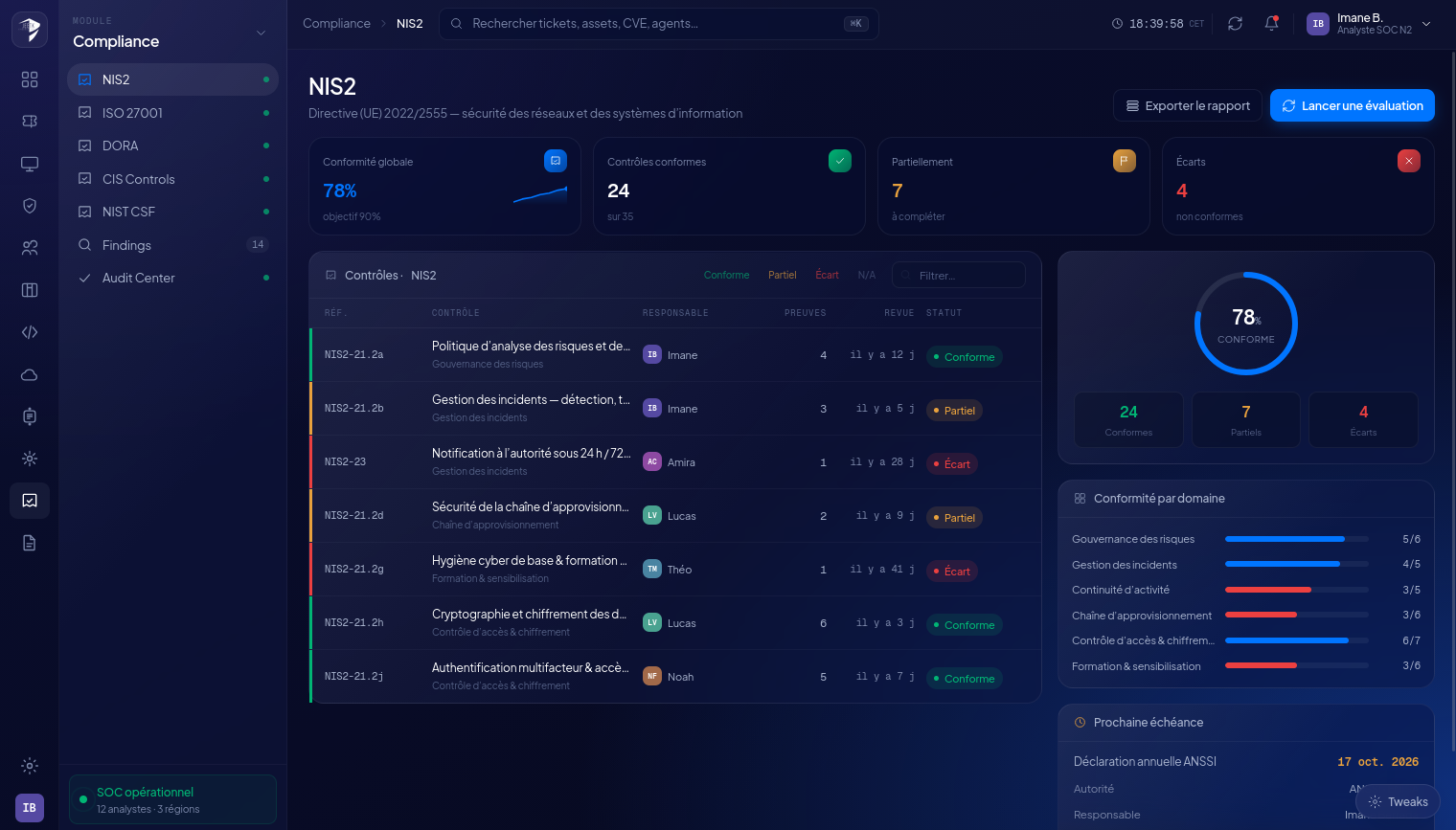Image resolution: width=1456 pixels, height=830 pixels.
Task: Click Exporter le rapport button
Action: pyautogui.click(x=1188, y=105)
